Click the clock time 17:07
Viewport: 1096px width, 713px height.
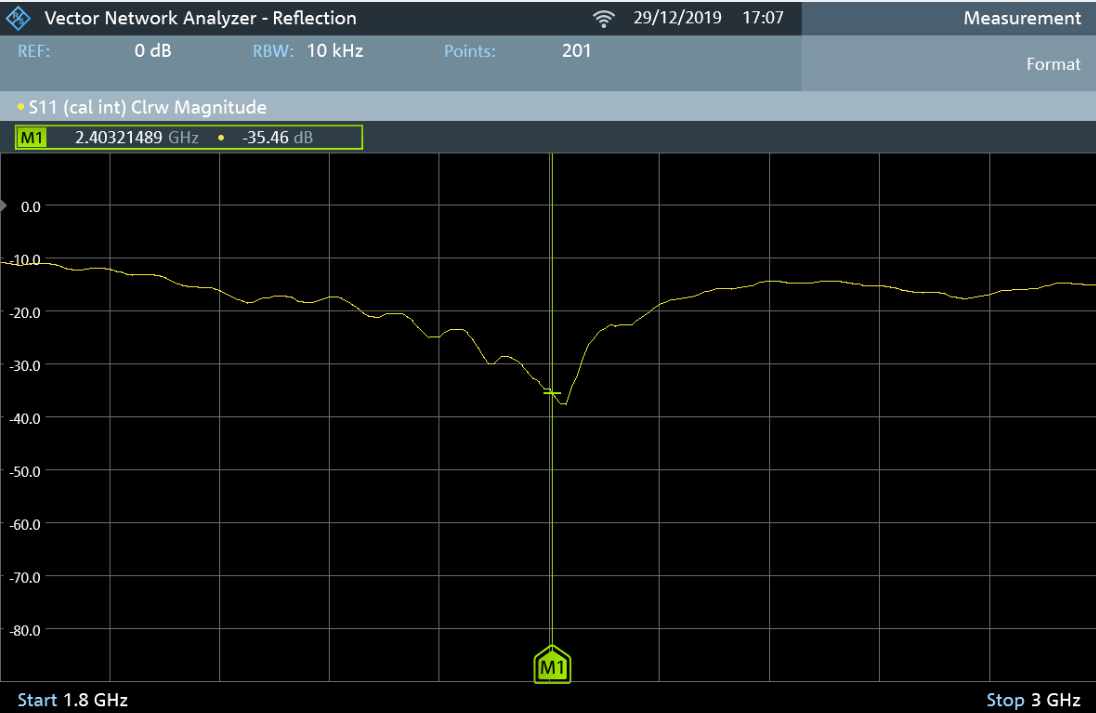(763, 17)
